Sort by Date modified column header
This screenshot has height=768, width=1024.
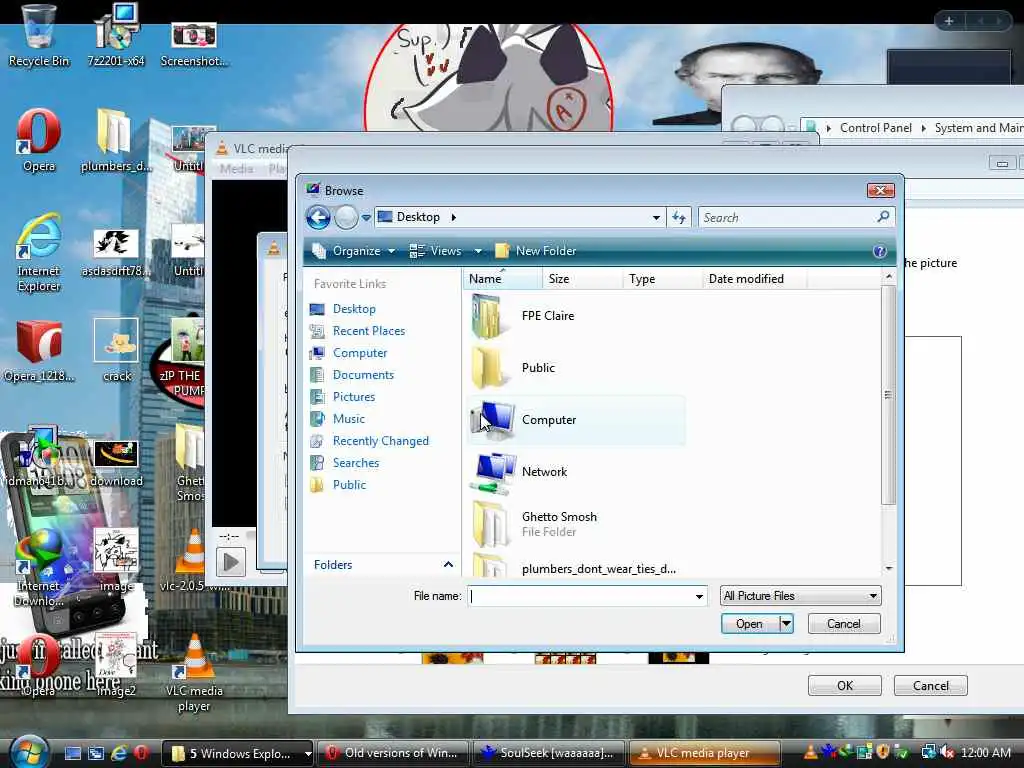click(754, 279)
